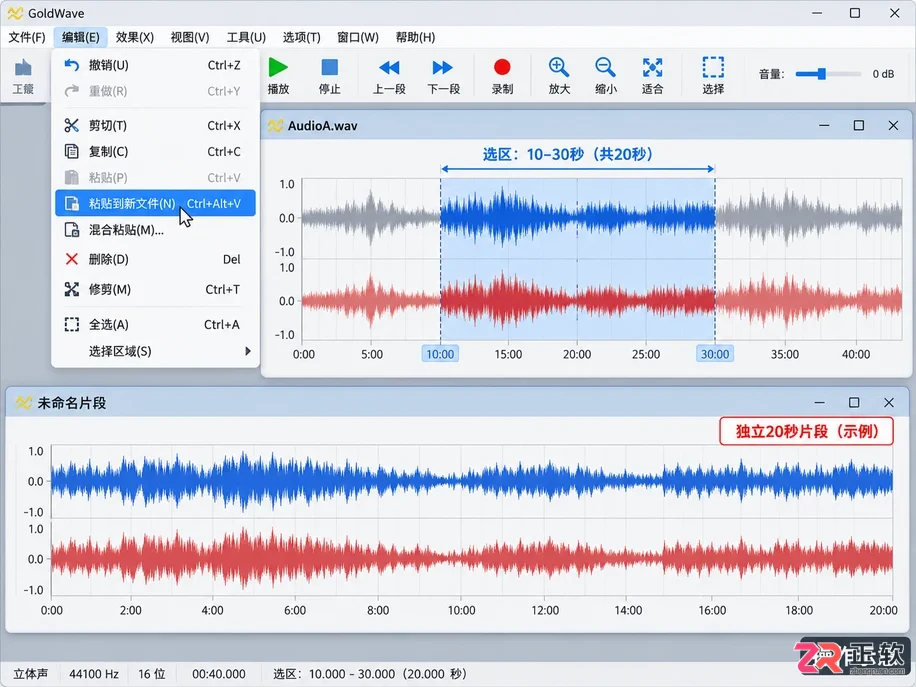
Task: Open the 工具(U) menu
Action: tap(246, 37)
